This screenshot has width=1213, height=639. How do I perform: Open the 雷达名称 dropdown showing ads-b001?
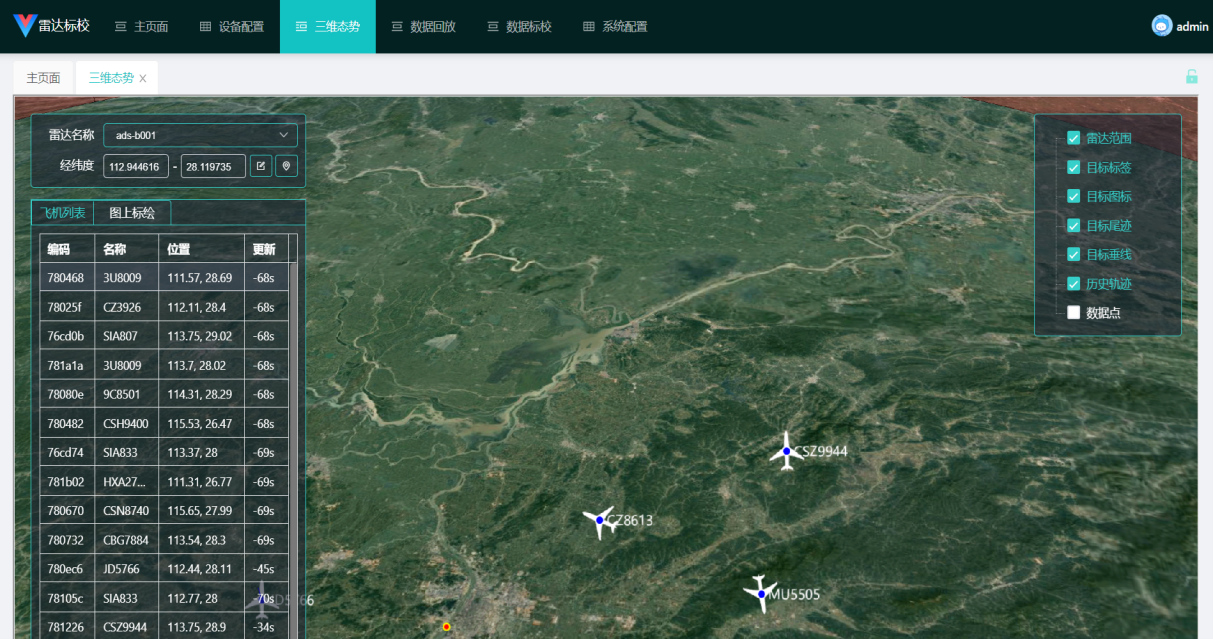pos(200,135)
